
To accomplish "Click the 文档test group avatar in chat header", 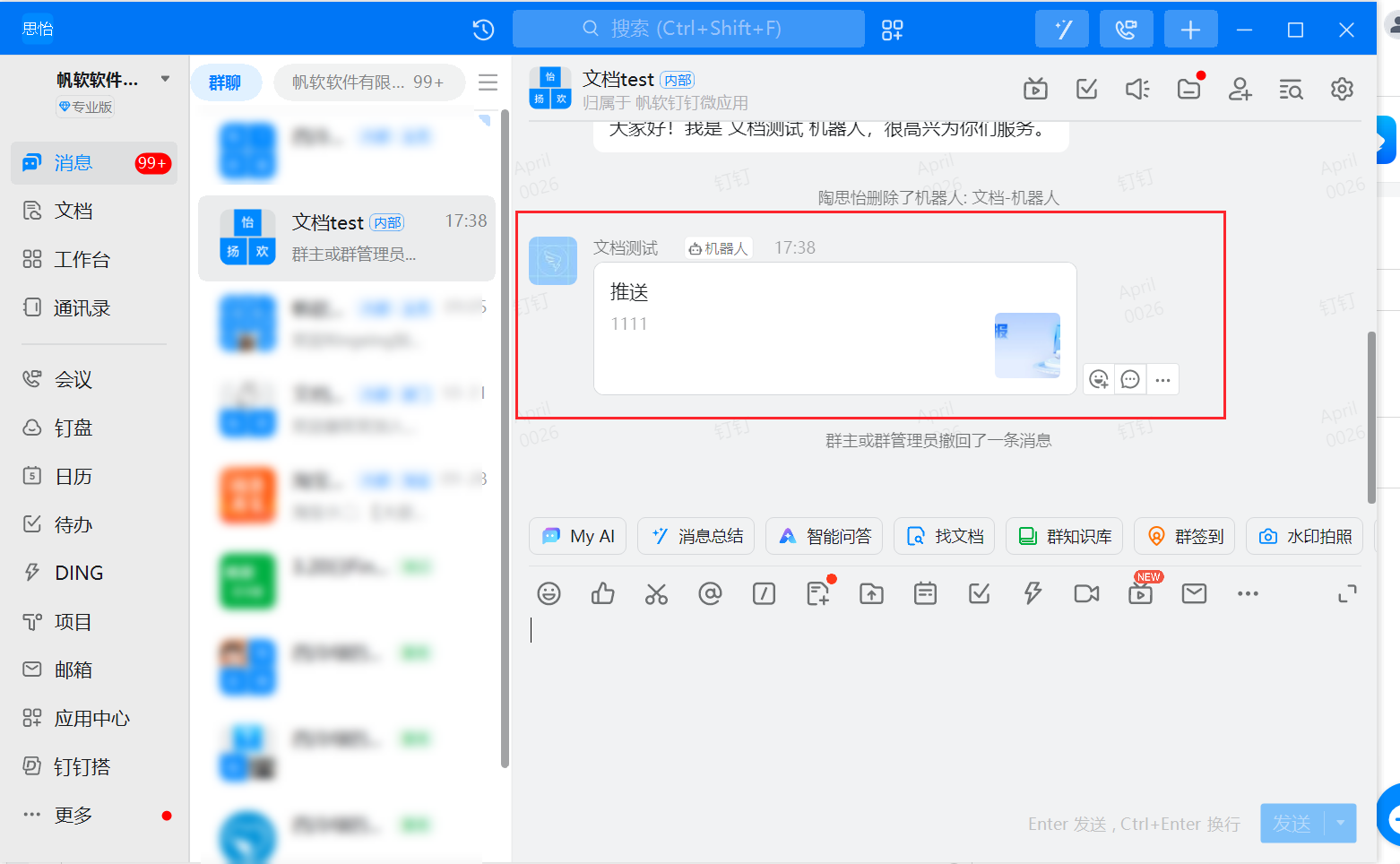I will 550,88.
